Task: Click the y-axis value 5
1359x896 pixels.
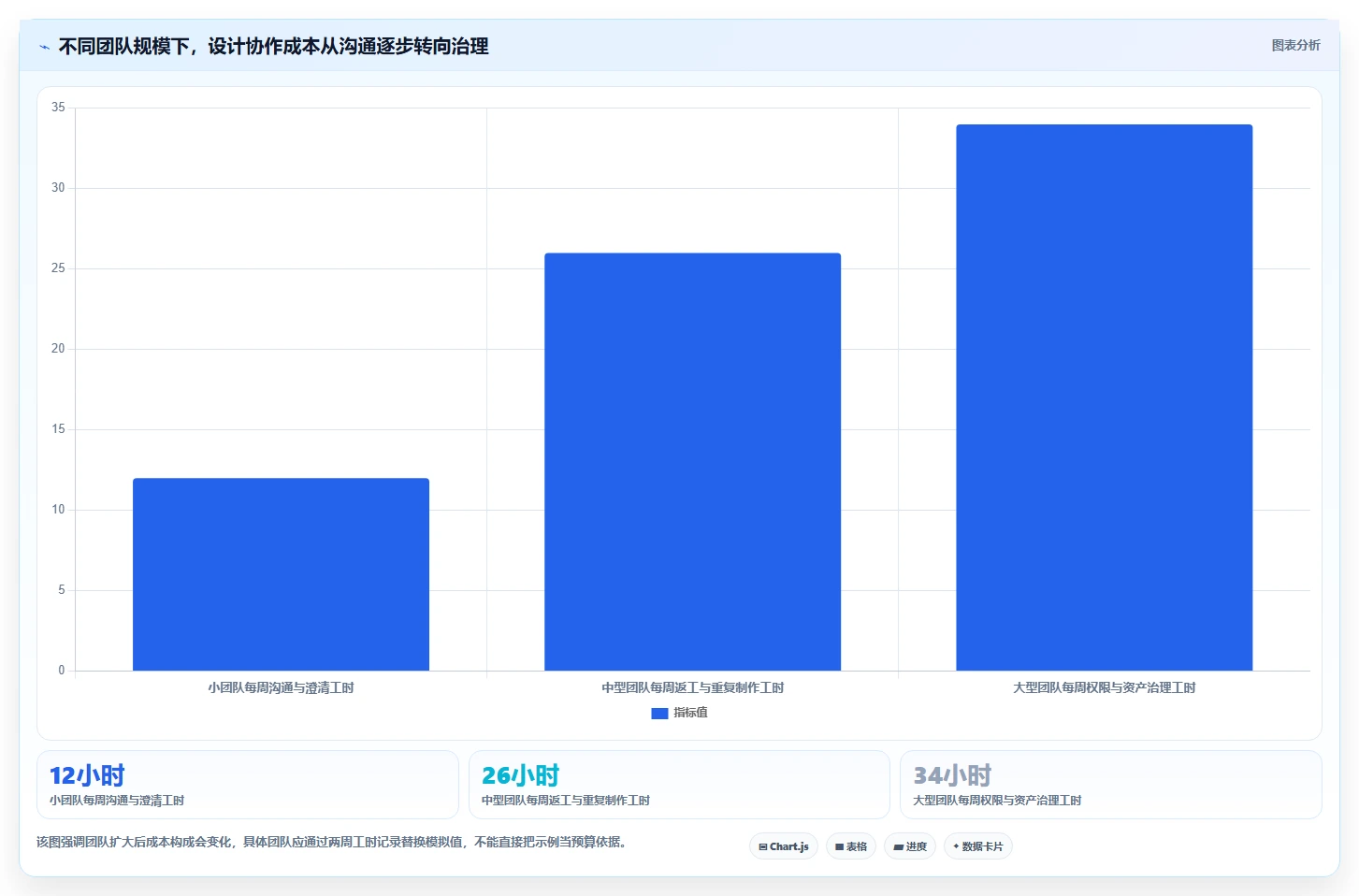Action: [x=62, y=590]
